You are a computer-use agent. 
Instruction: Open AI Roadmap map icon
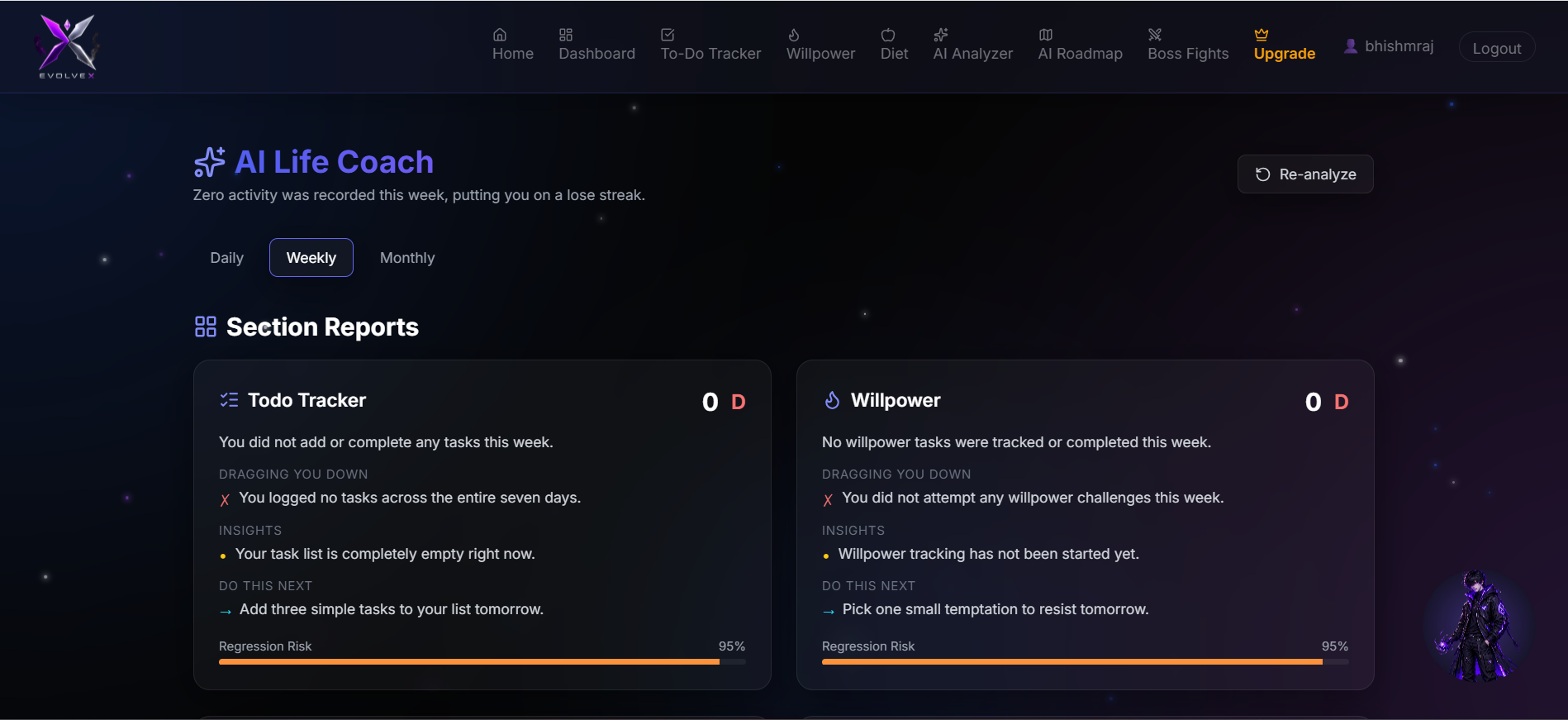(x=1046, y=35)
